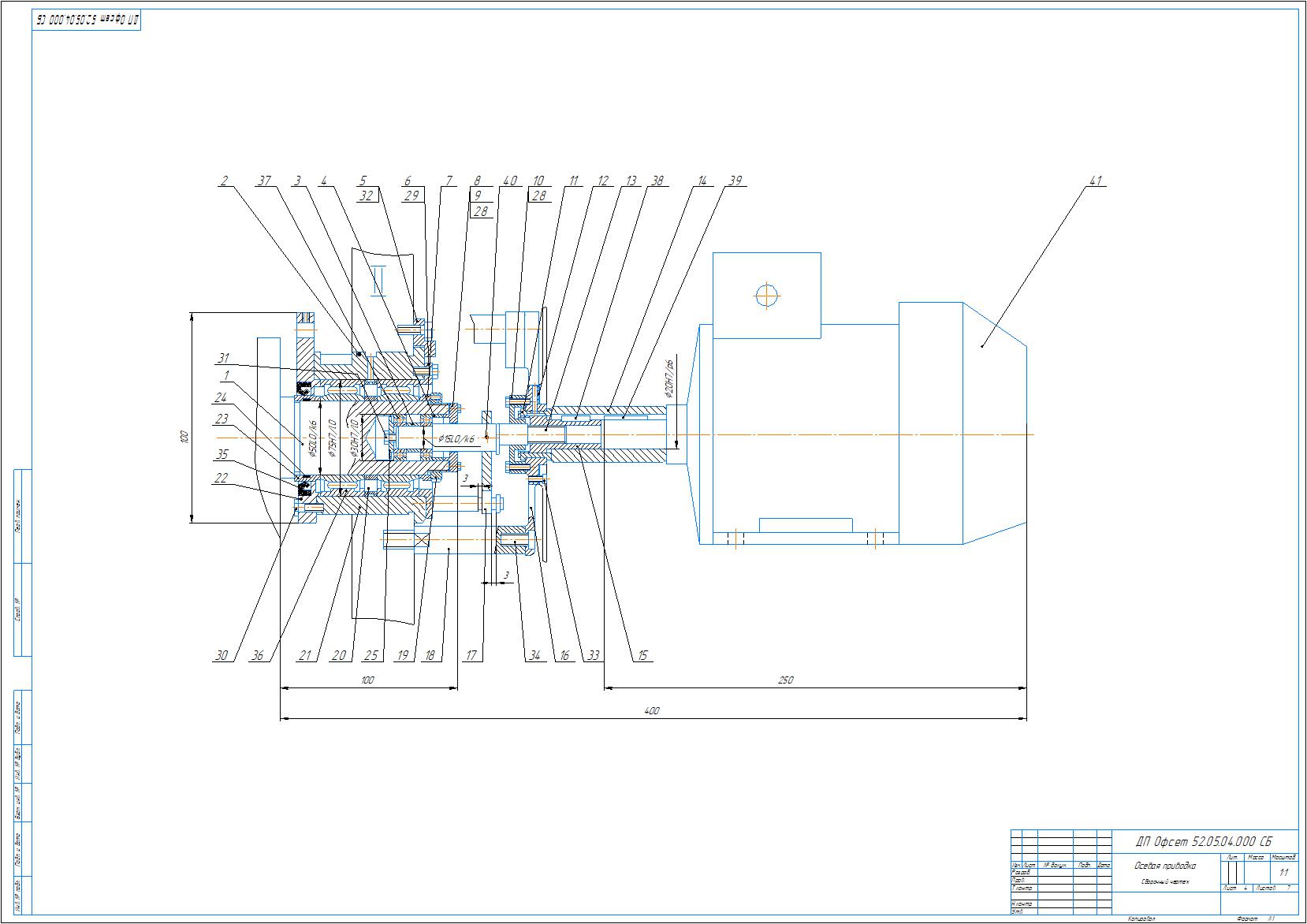Screen dimensions: 1307x924
Task: Select callout number 15 at bottom
Action: coord(642,655)
